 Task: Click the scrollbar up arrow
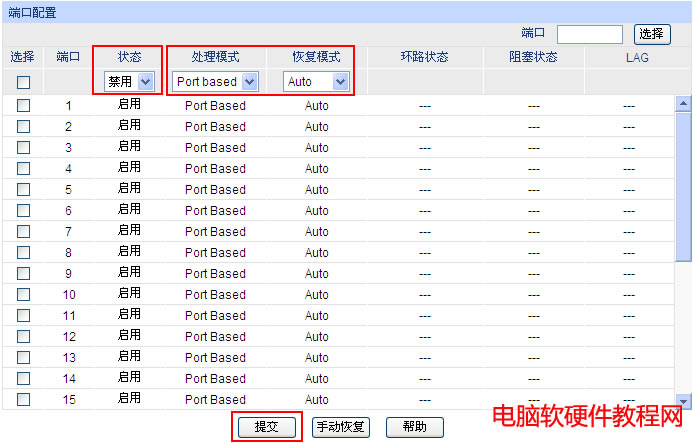pyautogui.click(x=684, y=103)
